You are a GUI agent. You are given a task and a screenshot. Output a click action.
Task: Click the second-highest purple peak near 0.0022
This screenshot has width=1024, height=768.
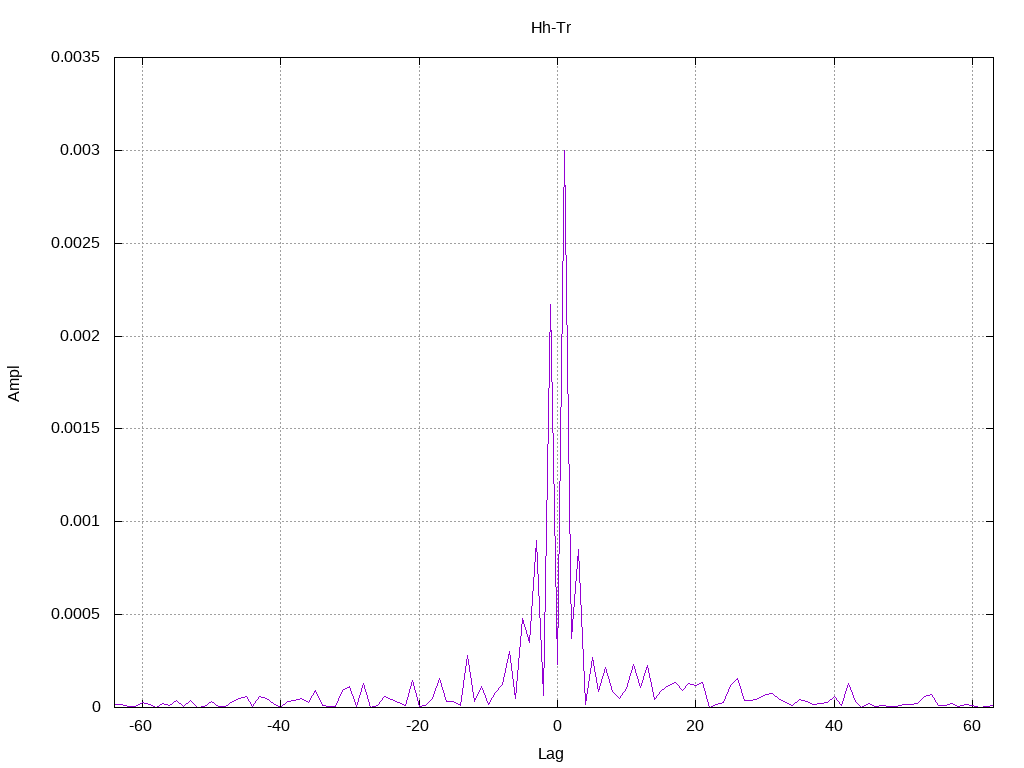(x=551, y=306)
